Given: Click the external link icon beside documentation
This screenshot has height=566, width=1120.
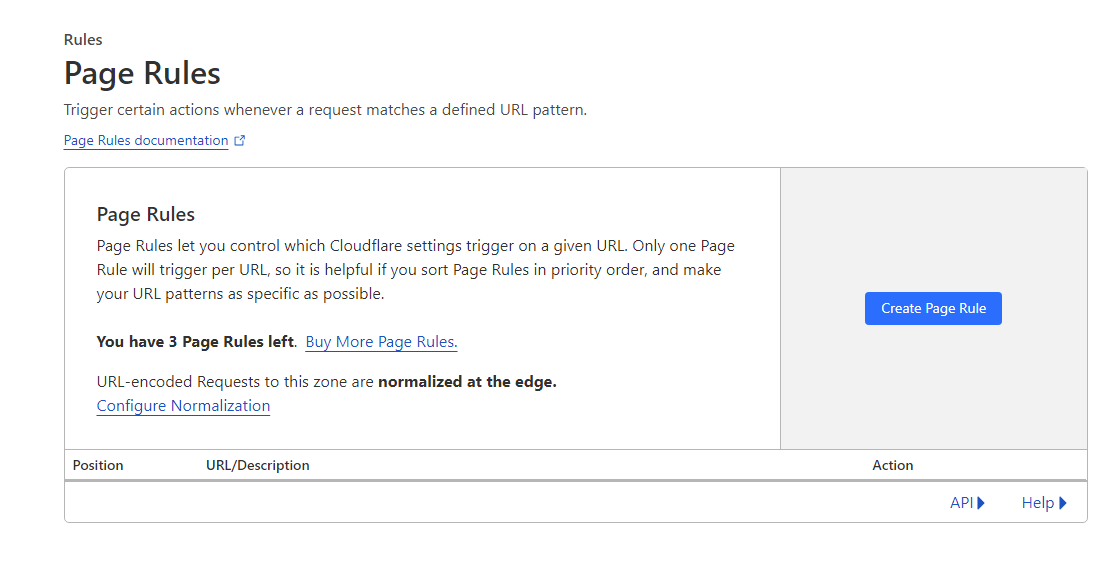Looking at the screenshot, I should pyautogui.click(x=240, y=141).
